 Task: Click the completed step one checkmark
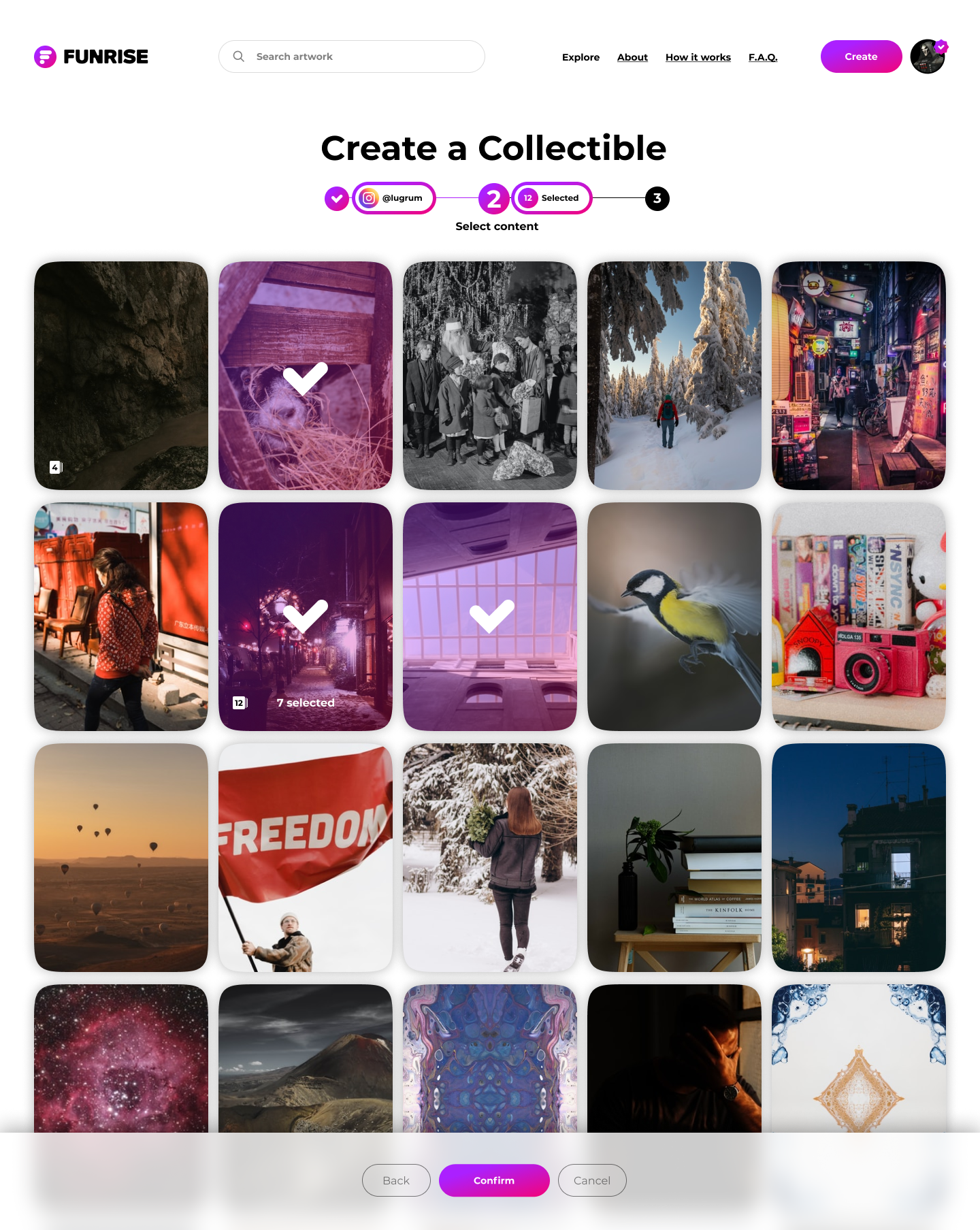pos(337,199)
